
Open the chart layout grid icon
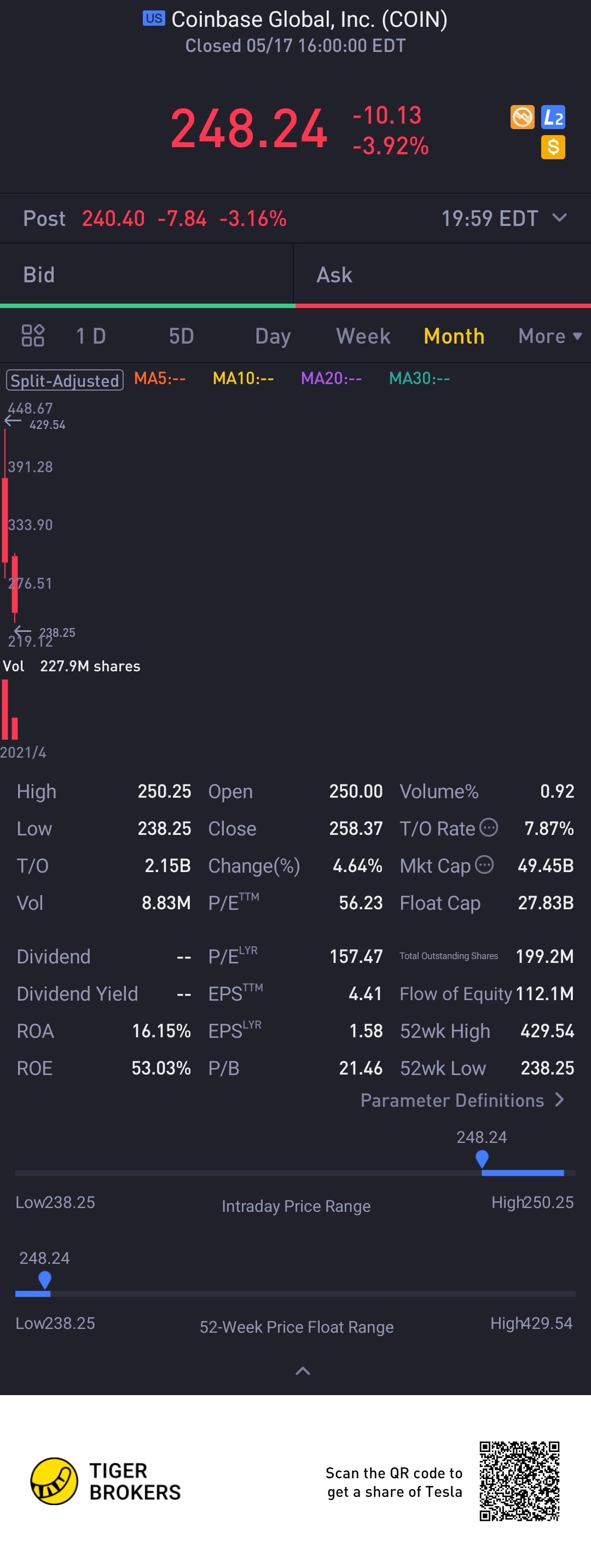point(33,335)
